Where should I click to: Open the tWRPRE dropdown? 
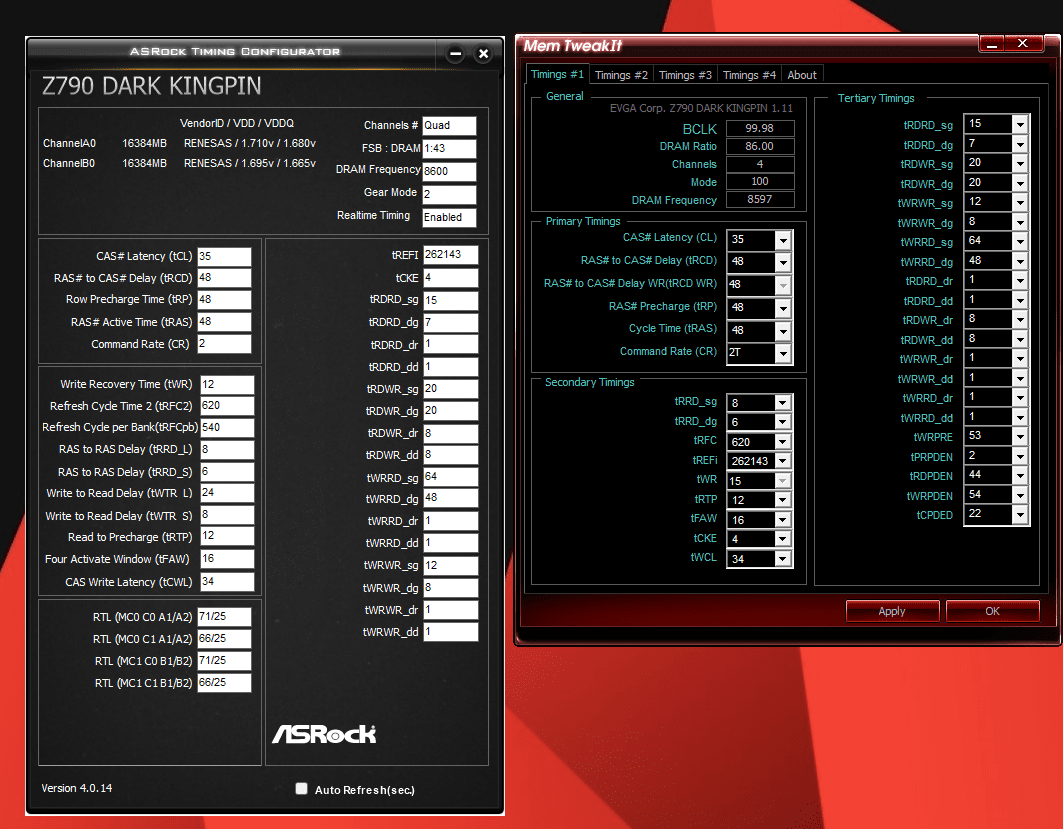tap(1020, 437)
